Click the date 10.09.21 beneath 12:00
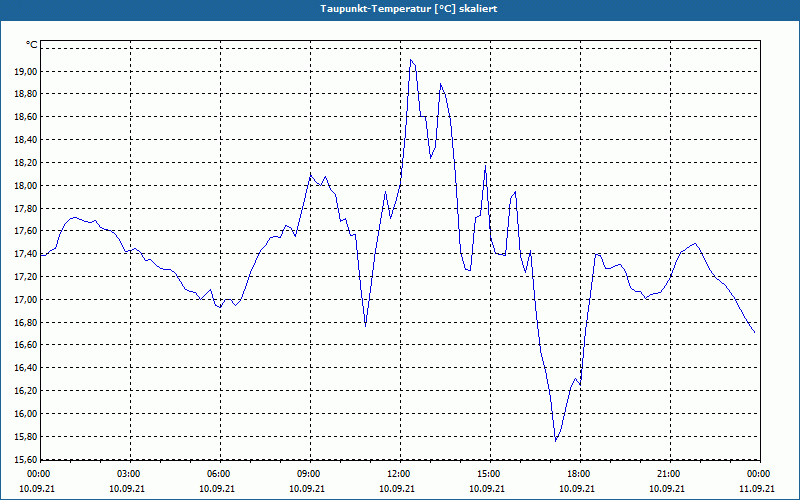Viewport: 800px width, 500px height. (x=397, y=488)
